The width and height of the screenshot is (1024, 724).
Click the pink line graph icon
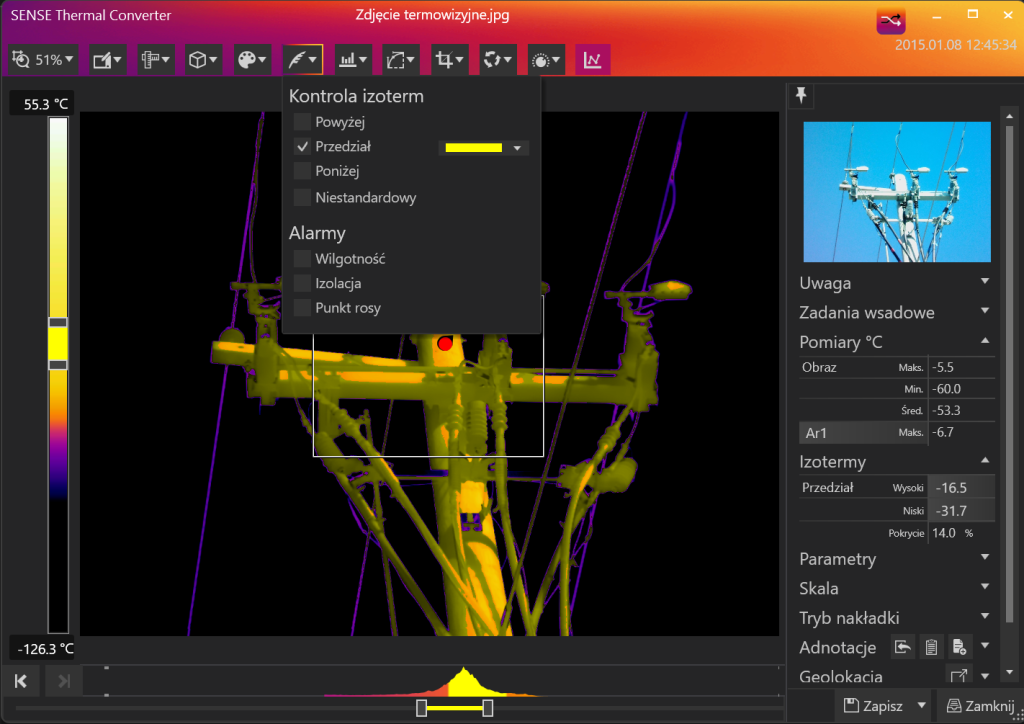pos(593,60)
